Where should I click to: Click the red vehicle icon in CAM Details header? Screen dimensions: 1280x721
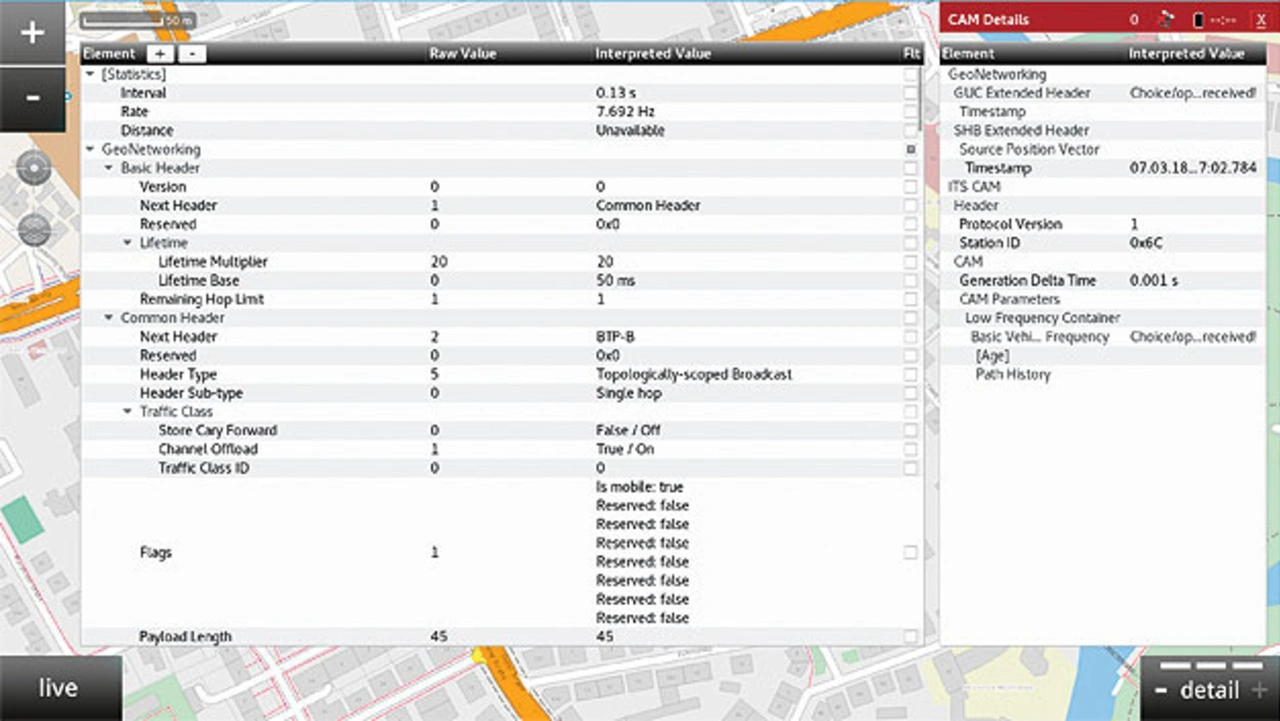[x=1164, y=19]
